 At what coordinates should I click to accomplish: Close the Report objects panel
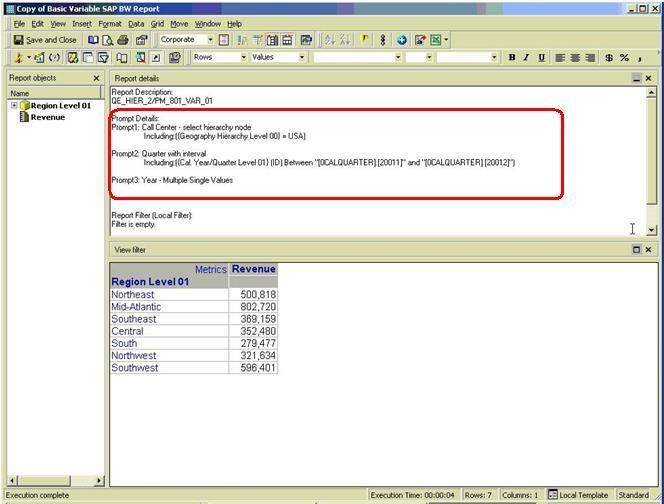tap(97, 78)
